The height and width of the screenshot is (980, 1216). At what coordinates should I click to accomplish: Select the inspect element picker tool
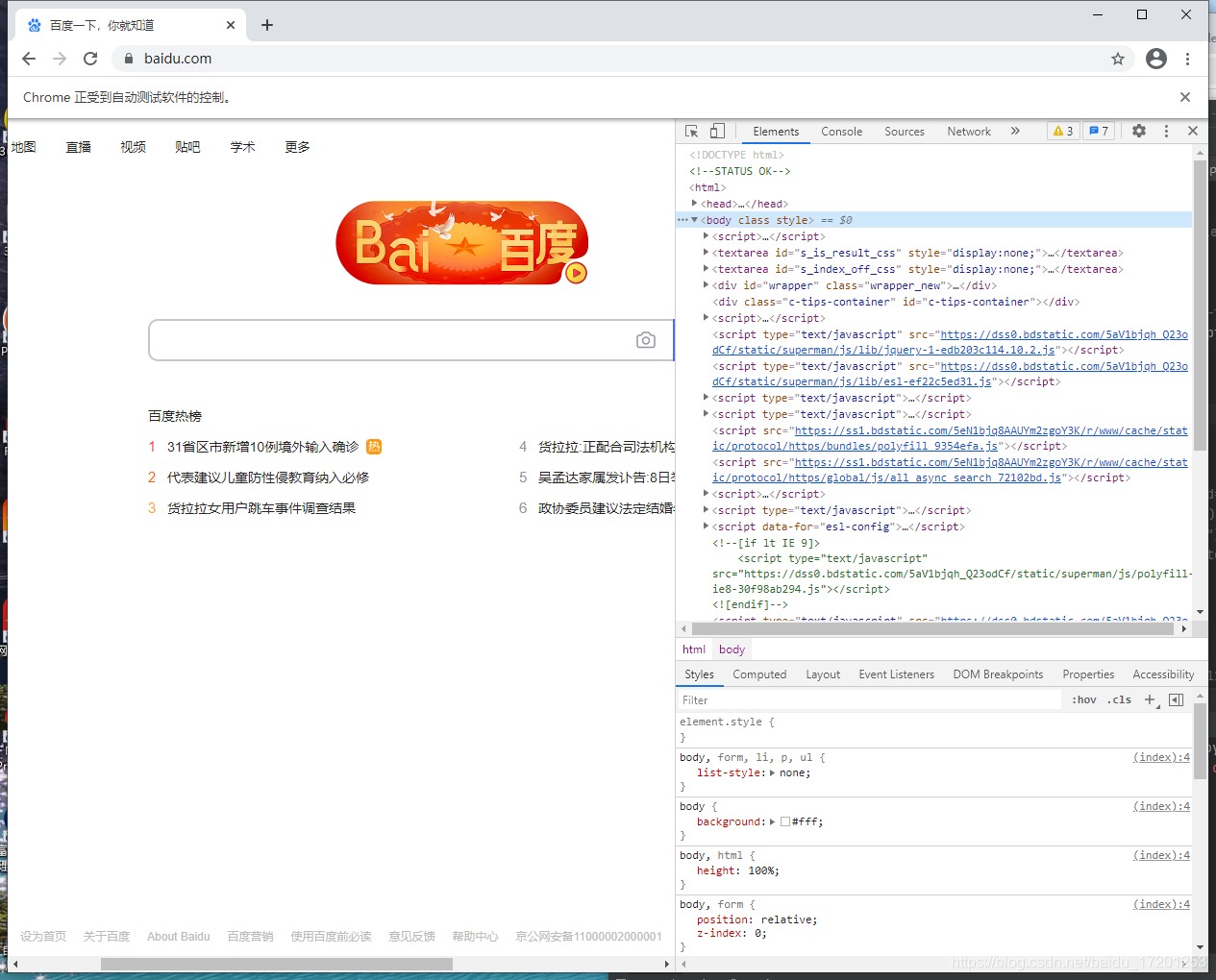click(x=690, y=131)
